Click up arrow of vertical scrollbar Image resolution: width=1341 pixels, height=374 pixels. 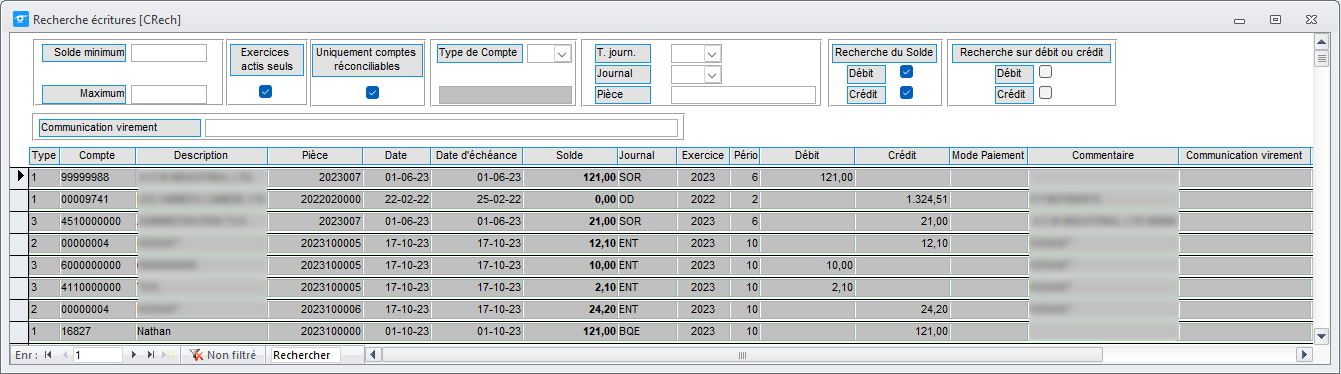1320,41
